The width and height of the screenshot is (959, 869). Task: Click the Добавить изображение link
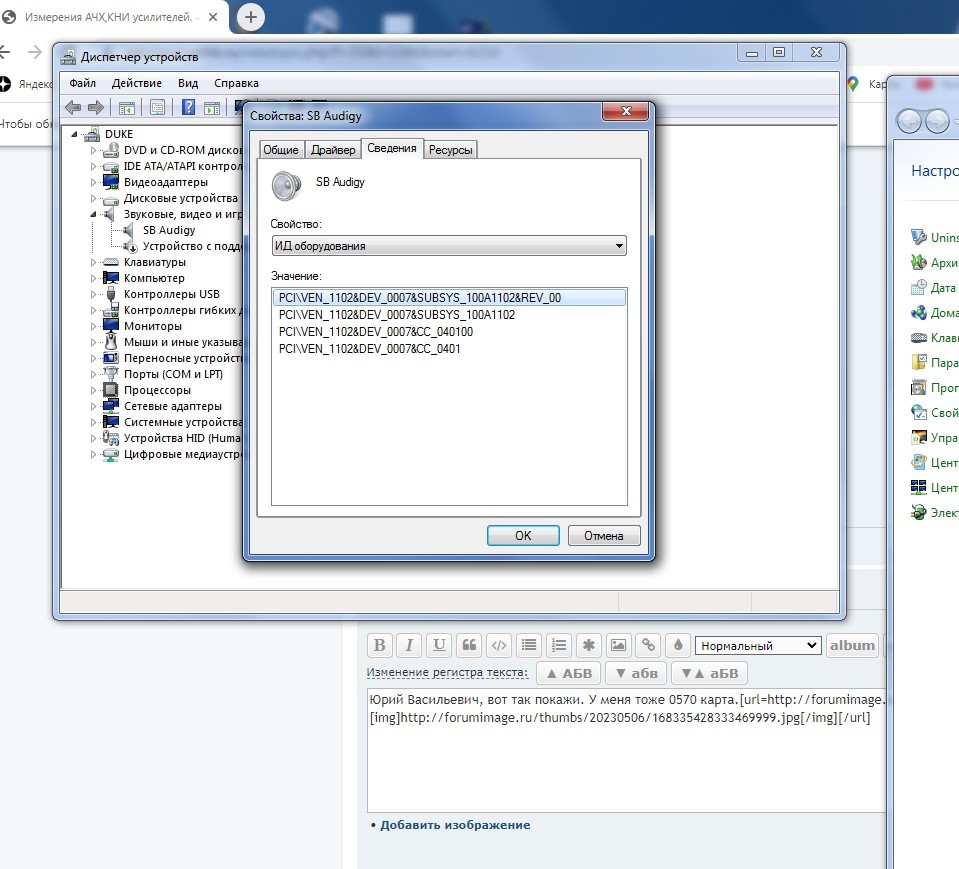click(x=455, y=825)
